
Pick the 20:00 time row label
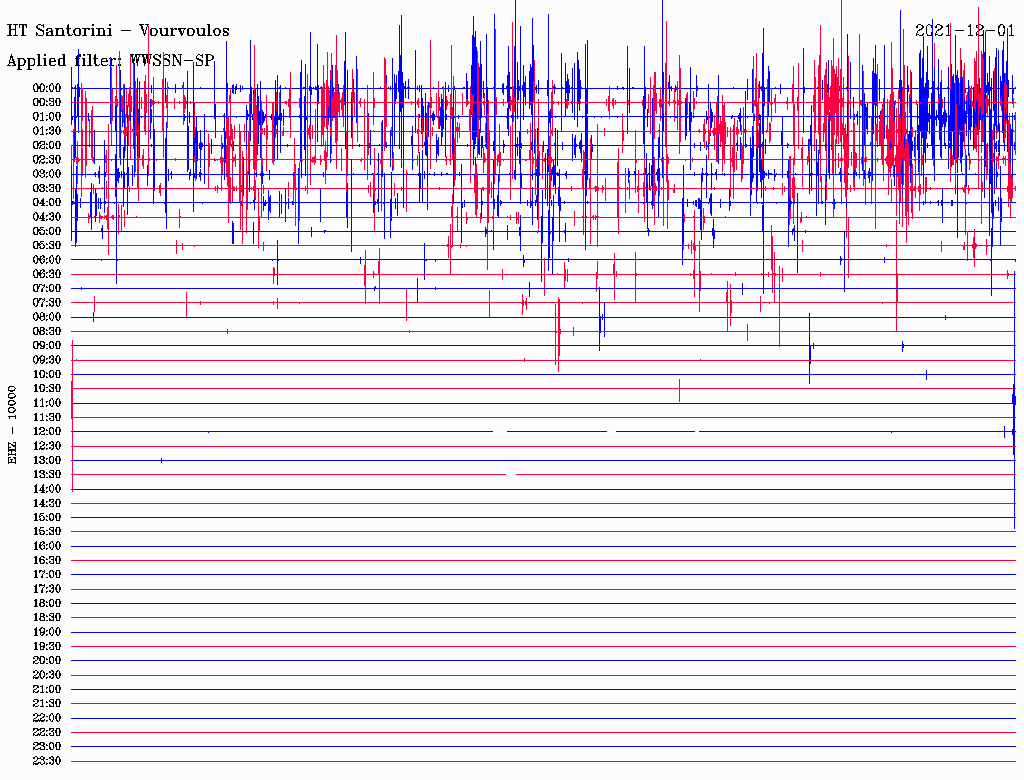pyautogui.click(x=48, y=661)
